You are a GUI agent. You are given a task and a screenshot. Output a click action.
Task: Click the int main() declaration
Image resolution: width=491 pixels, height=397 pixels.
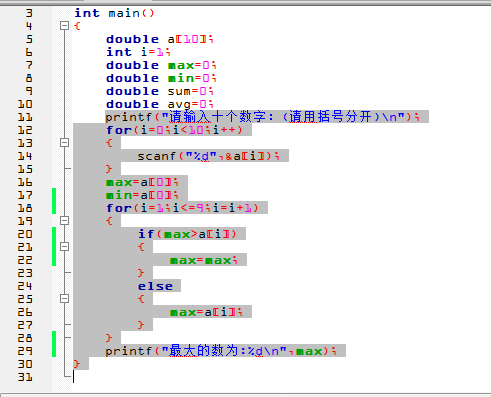pyautogui.click(x=114, y=13)
